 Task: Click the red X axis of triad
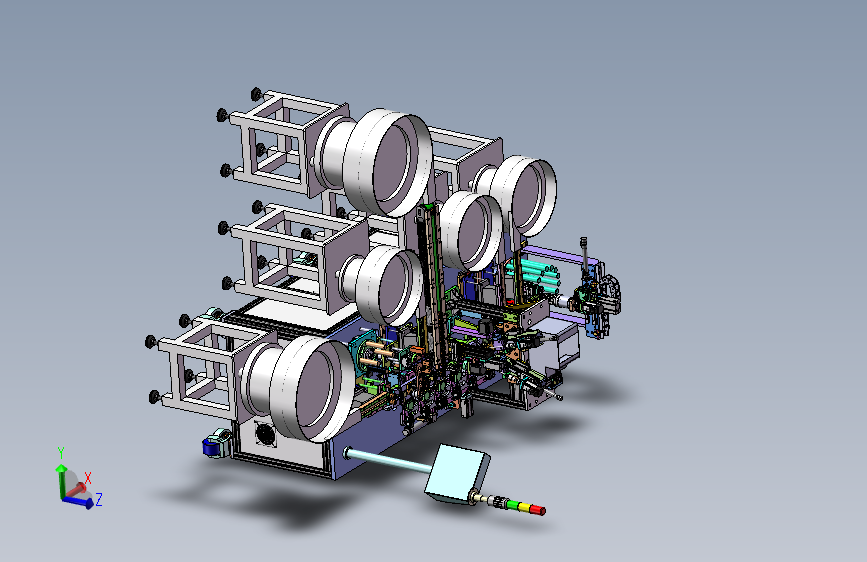[x=77, y=489]
